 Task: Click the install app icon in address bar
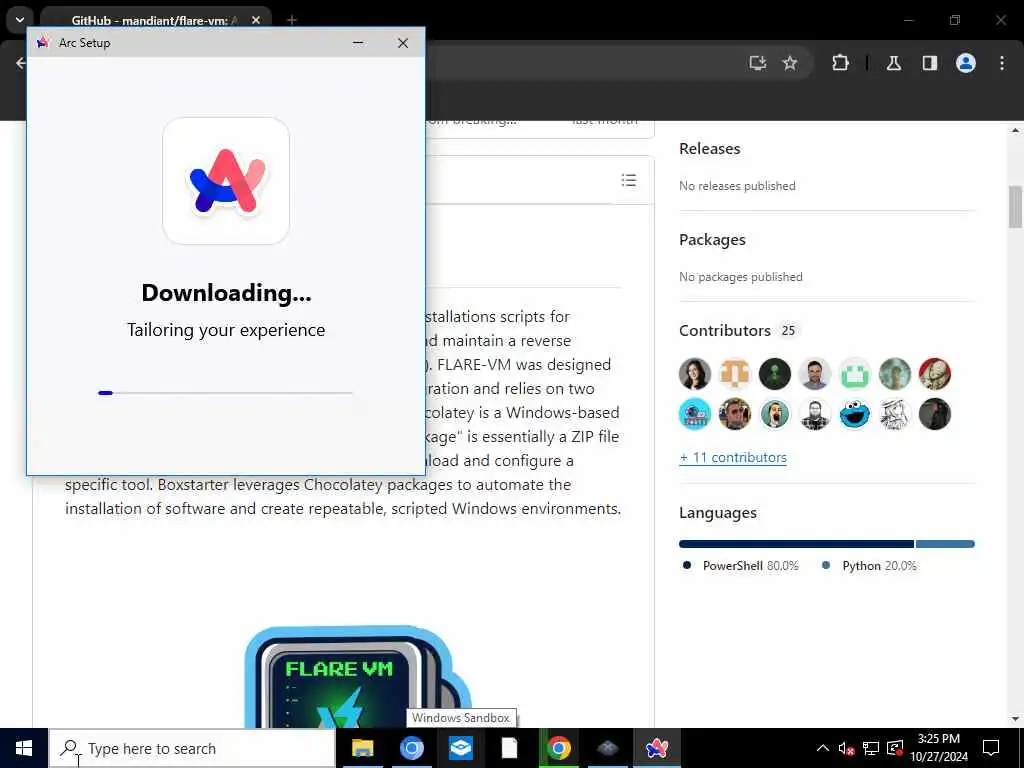pos(757,63)
